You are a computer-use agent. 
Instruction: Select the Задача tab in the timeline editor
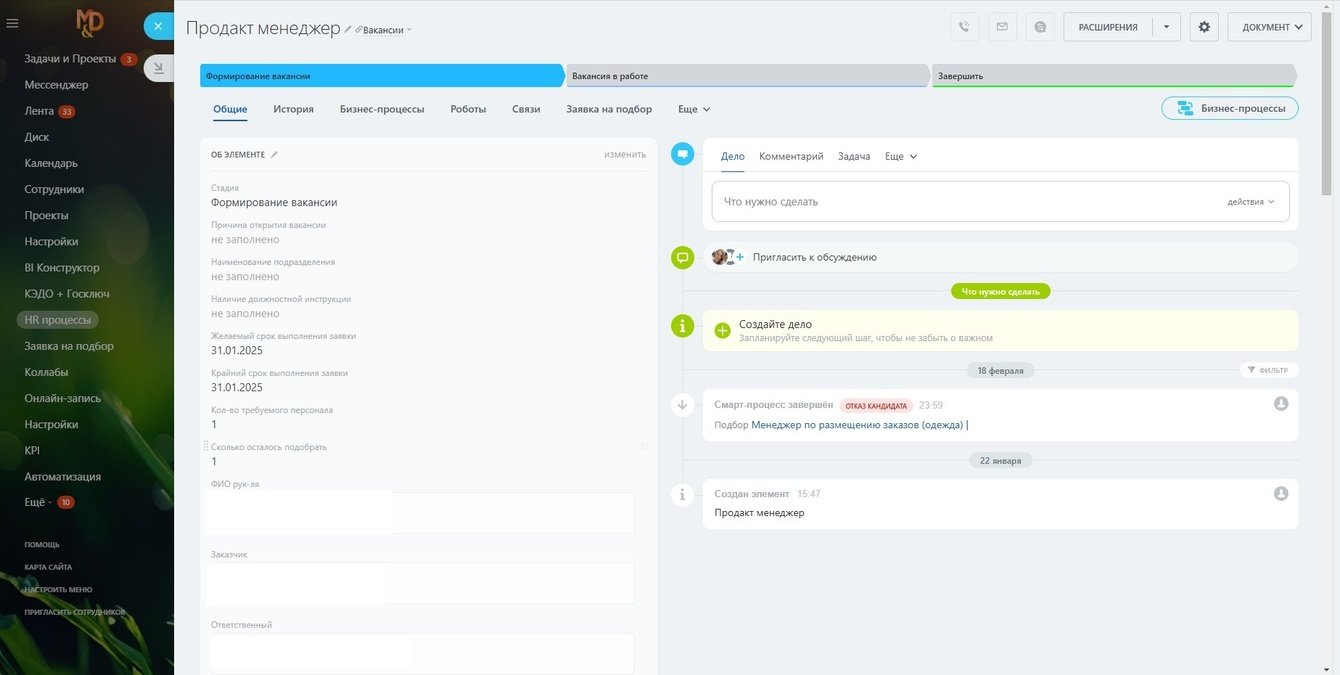(854, 156)
